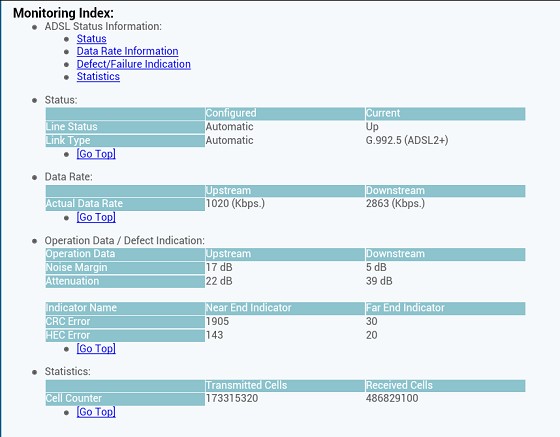Image resolution: width=560 pixels, height=437 pixels.
Task: Open the Data Rate Information link
Action: pyautogui.click(x=128, y=51)
